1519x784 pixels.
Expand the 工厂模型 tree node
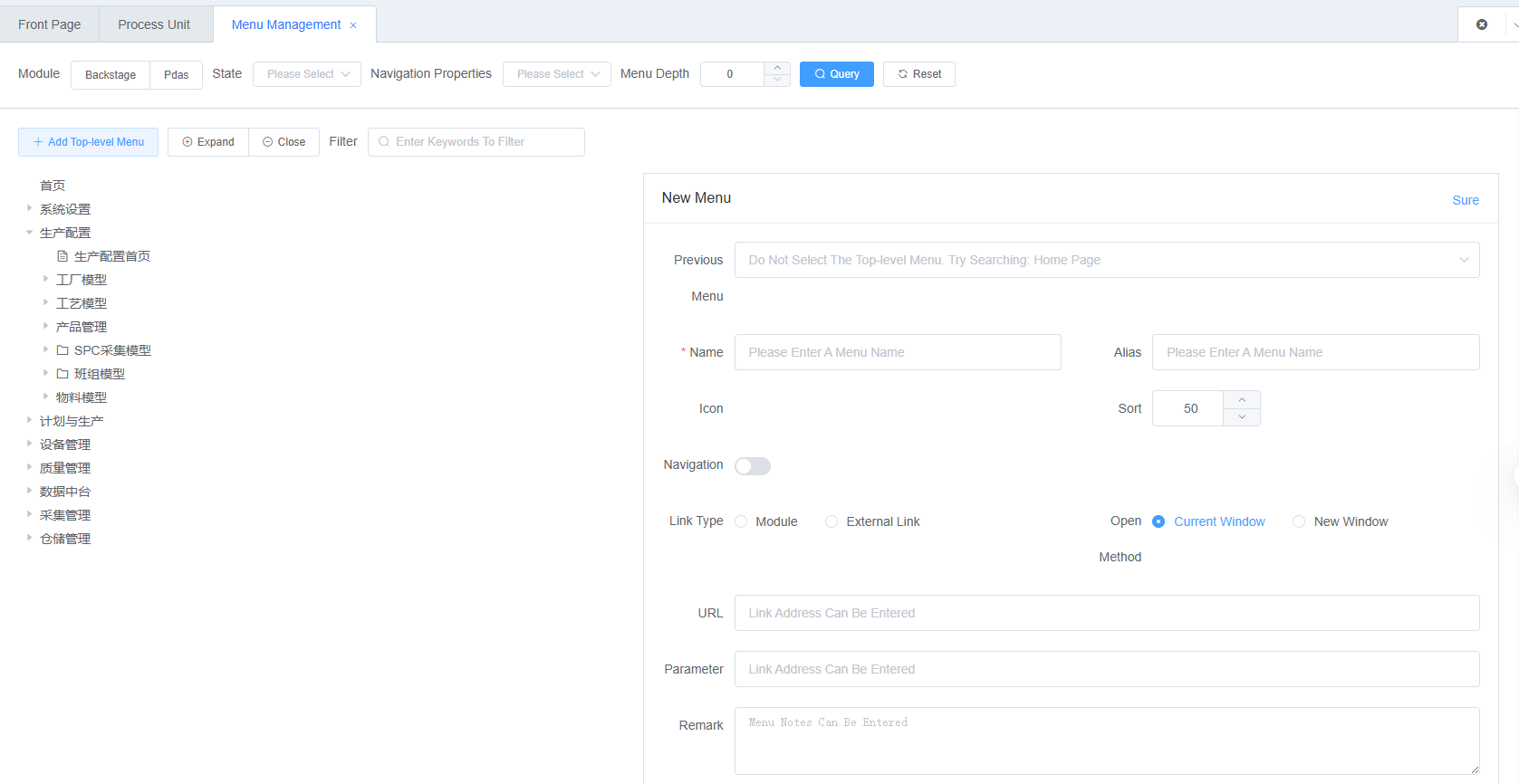(45, 279)
